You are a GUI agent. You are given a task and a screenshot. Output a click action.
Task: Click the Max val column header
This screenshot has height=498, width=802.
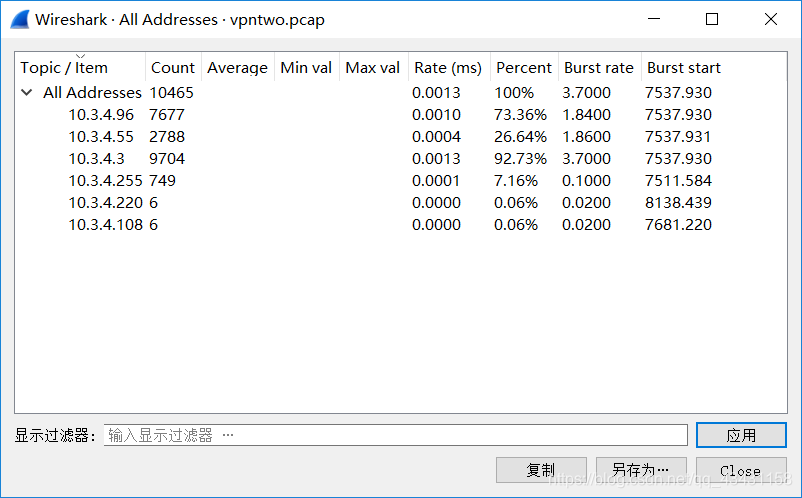372,67
